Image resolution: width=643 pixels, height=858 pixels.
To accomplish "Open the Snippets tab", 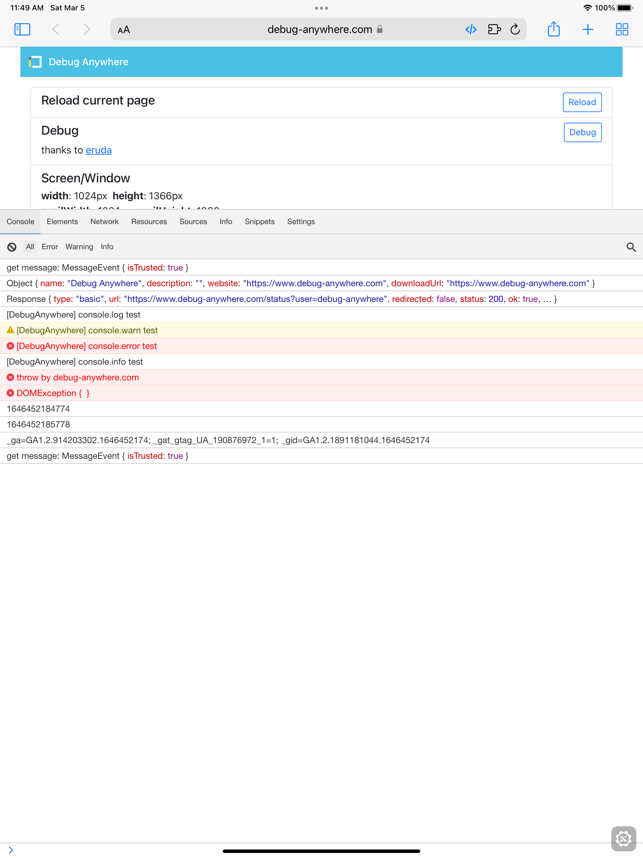I will point(259,222).
